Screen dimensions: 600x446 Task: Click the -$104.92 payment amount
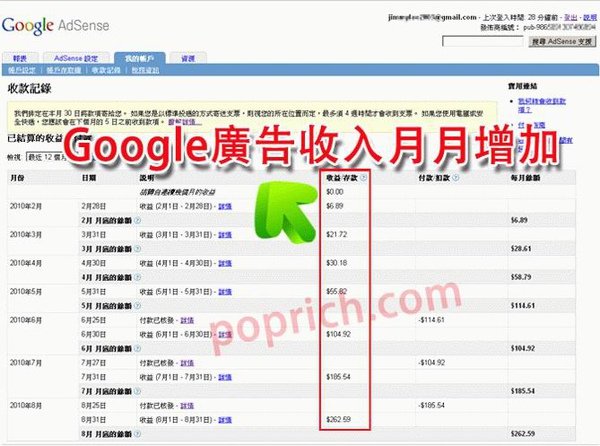click(x=432, y=363)
